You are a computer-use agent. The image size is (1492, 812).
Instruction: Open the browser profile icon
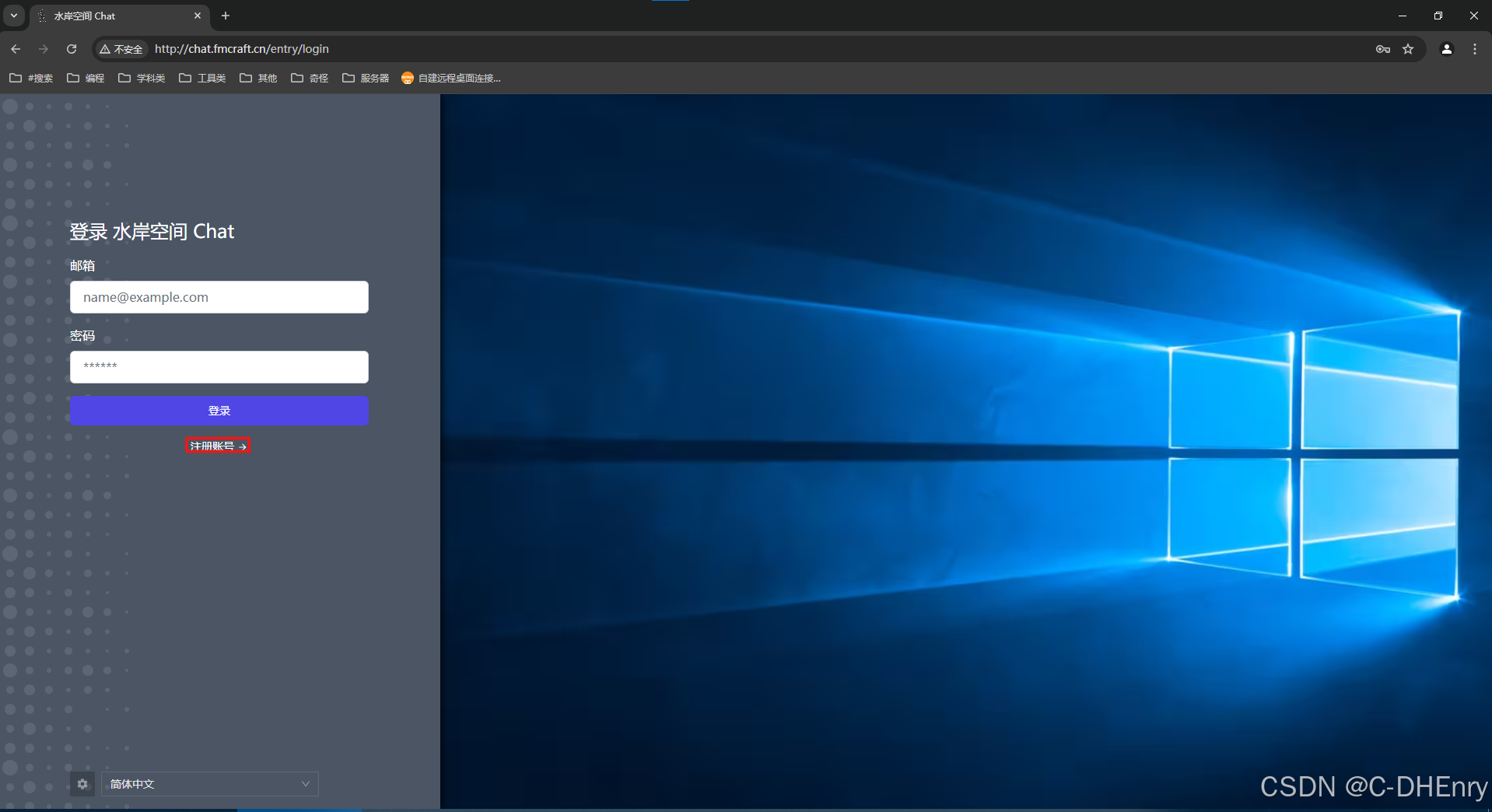(x=1447, y=49)
